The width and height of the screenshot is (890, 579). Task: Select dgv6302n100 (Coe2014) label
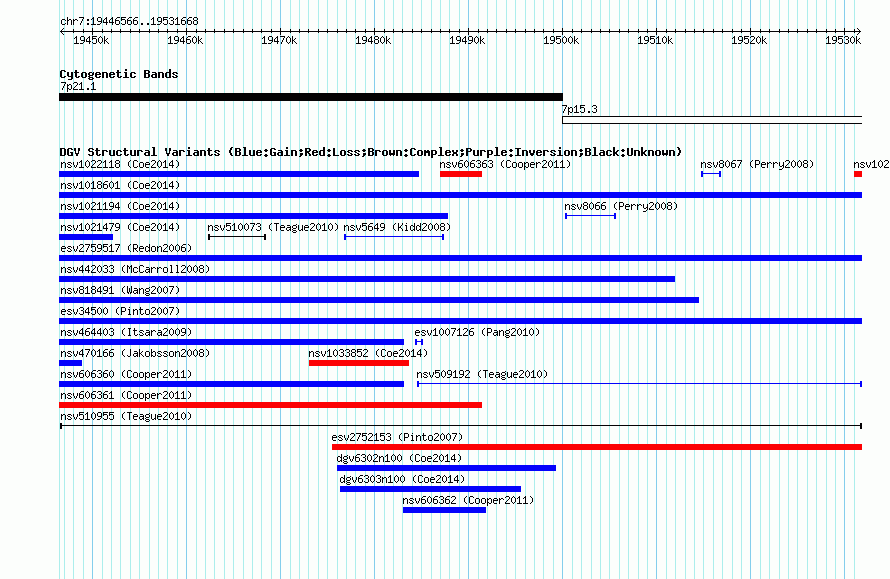pyautogui.click(x=399, y=459)
